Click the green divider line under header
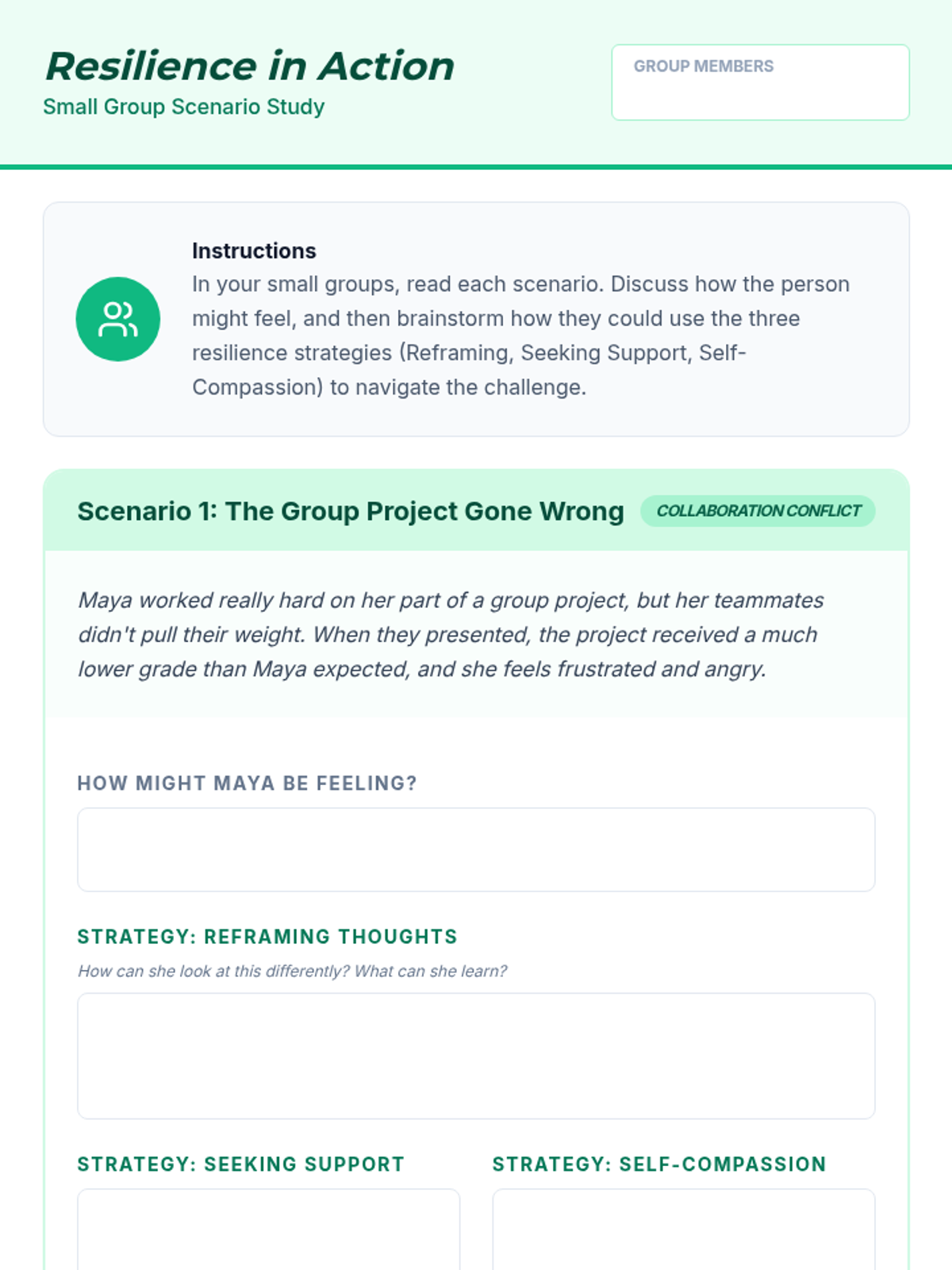The height and width of the screenshot is (1270, 952). tap(476, 167)
